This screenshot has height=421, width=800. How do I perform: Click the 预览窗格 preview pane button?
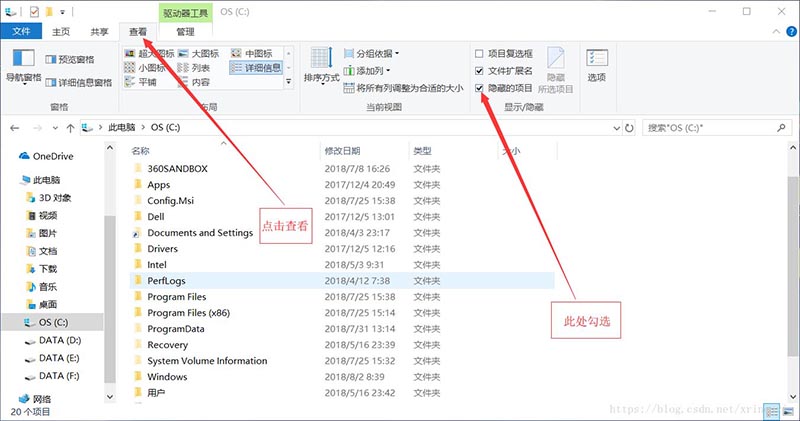tap(69, 59)
